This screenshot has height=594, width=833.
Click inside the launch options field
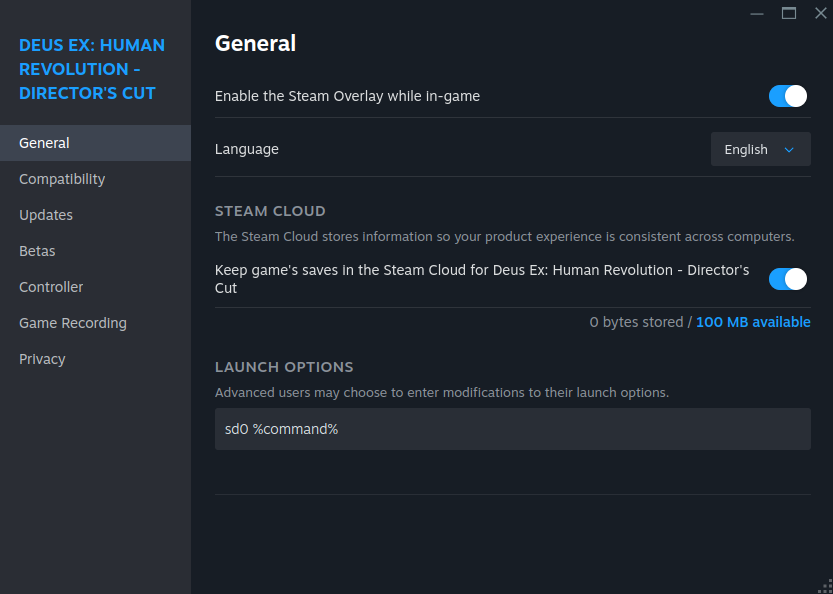[512, 428]
